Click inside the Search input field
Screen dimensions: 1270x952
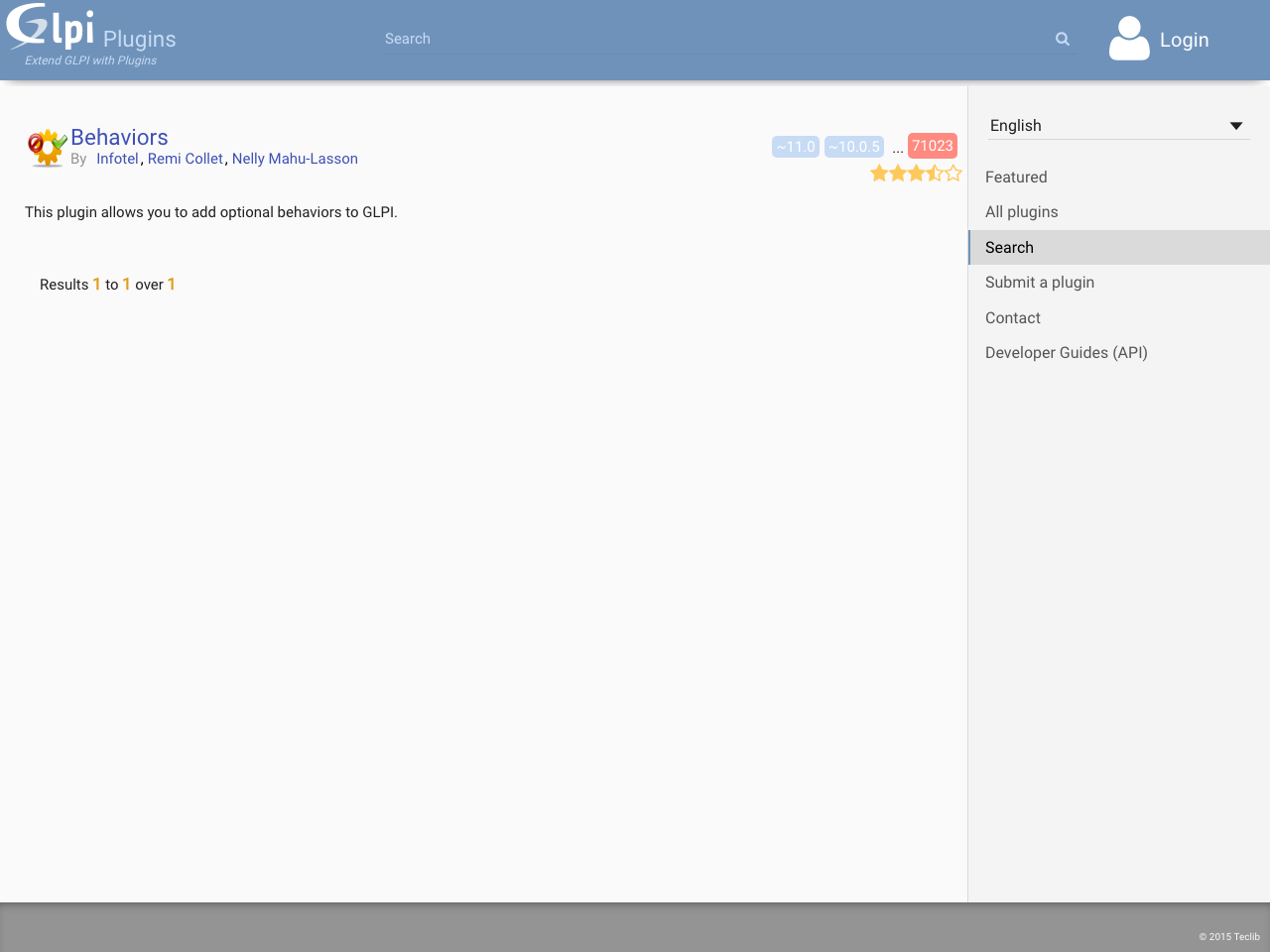coord(695,39)
